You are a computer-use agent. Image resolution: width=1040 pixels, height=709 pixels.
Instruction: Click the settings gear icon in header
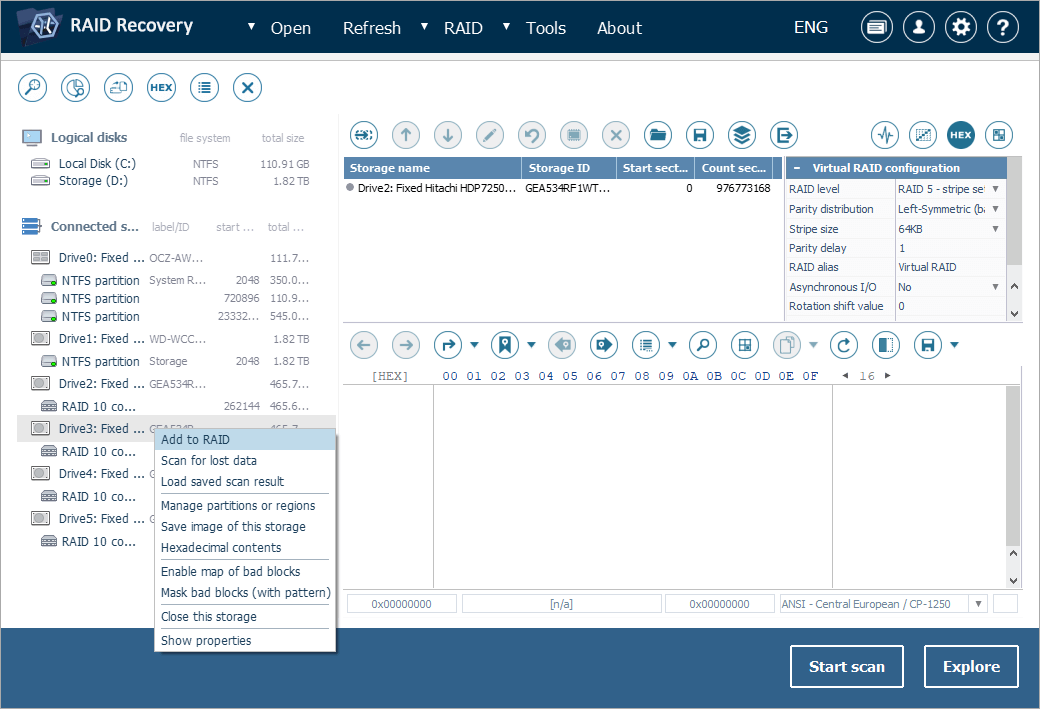961,28
